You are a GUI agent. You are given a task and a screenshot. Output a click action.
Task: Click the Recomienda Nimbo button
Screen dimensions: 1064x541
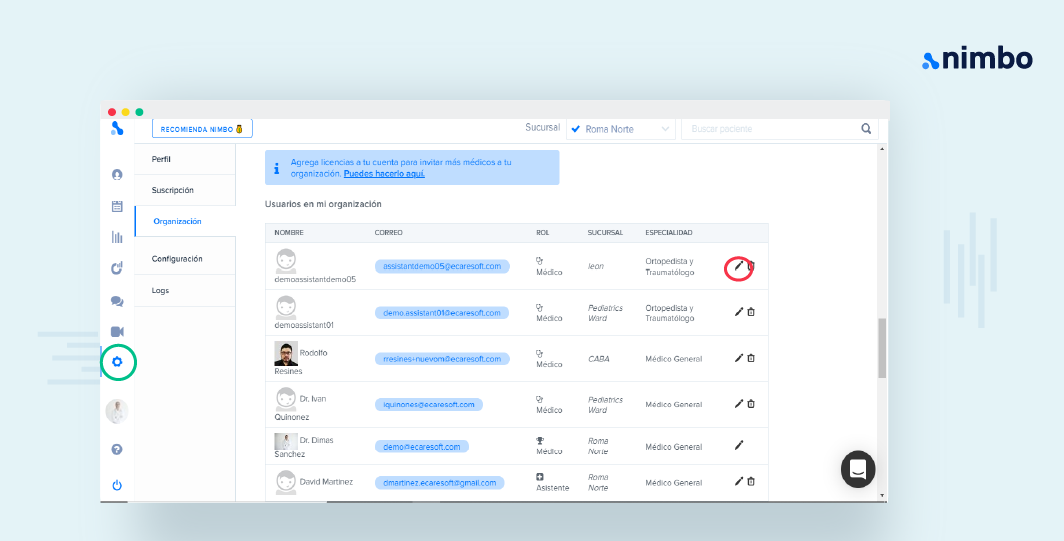202,129
